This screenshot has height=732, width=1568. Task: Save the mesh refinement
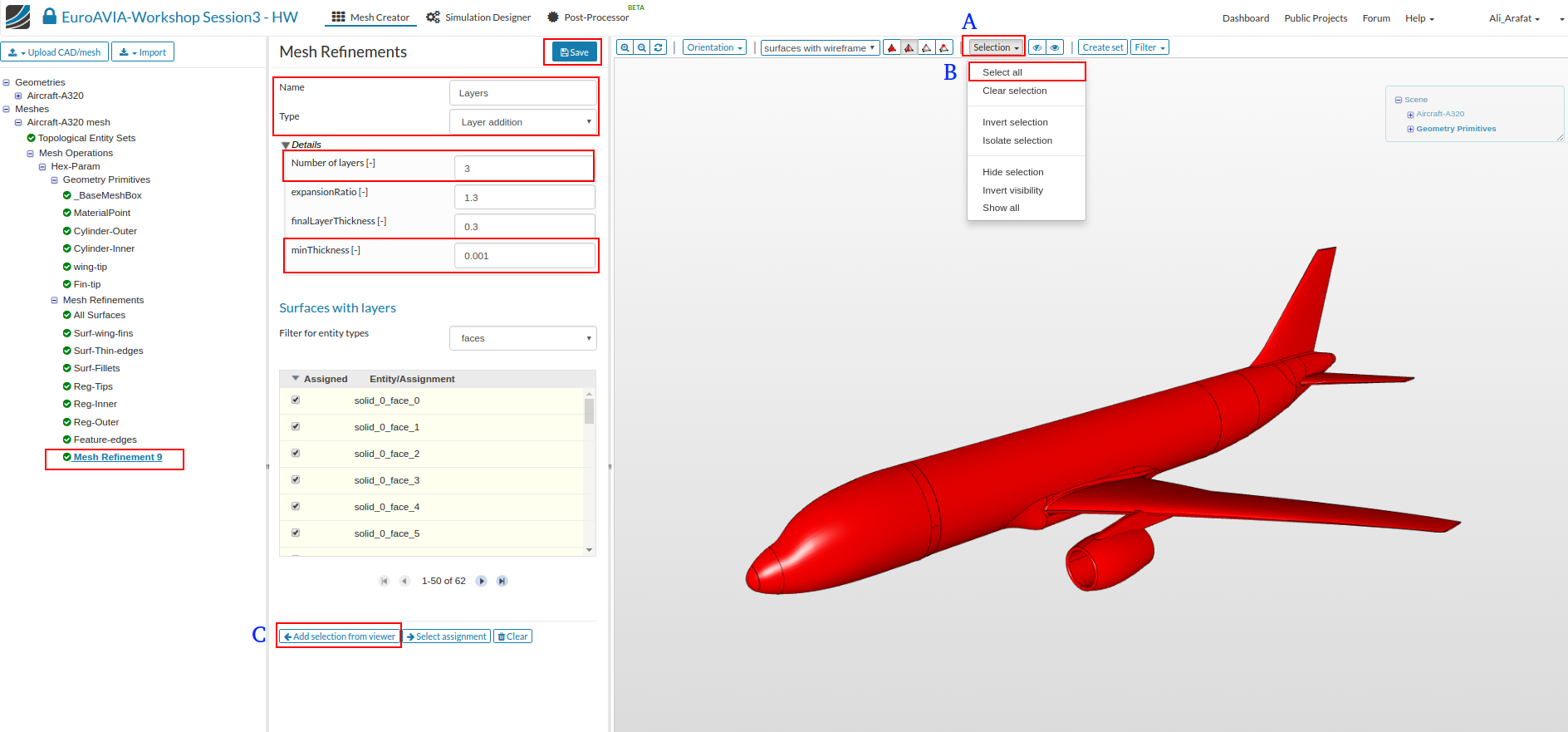pos(575,52)
